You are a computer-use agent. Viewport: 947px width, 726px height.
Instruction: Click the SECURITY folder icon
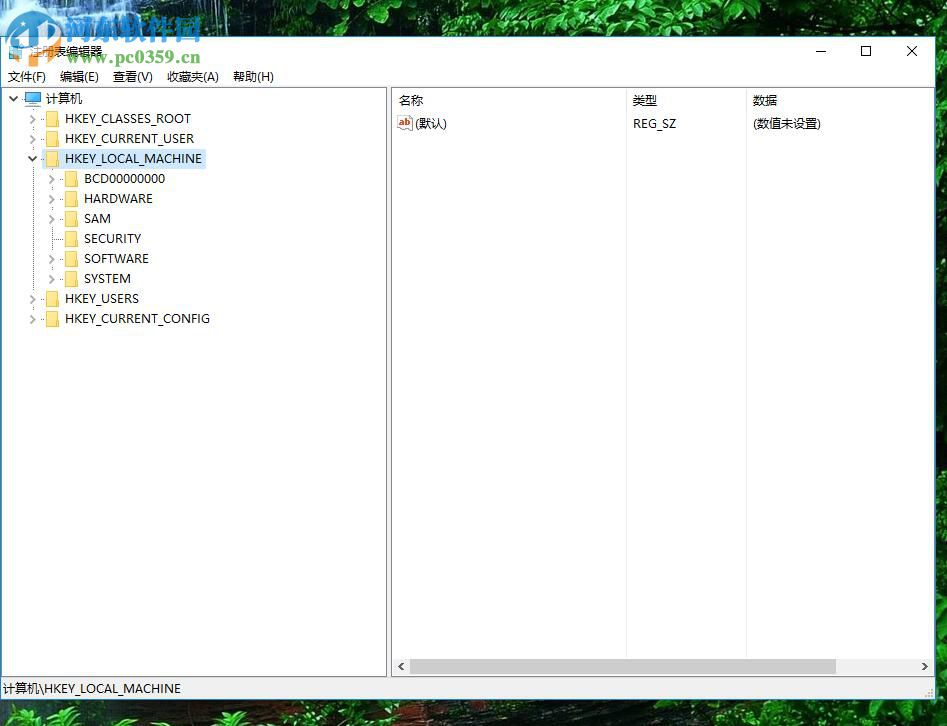point(71,239)
